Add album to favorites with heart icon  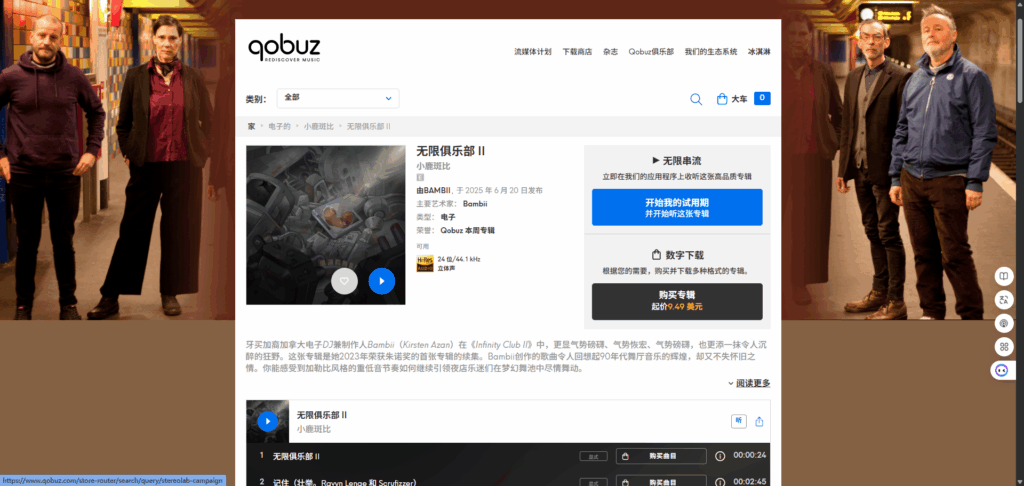pos(344,281)
